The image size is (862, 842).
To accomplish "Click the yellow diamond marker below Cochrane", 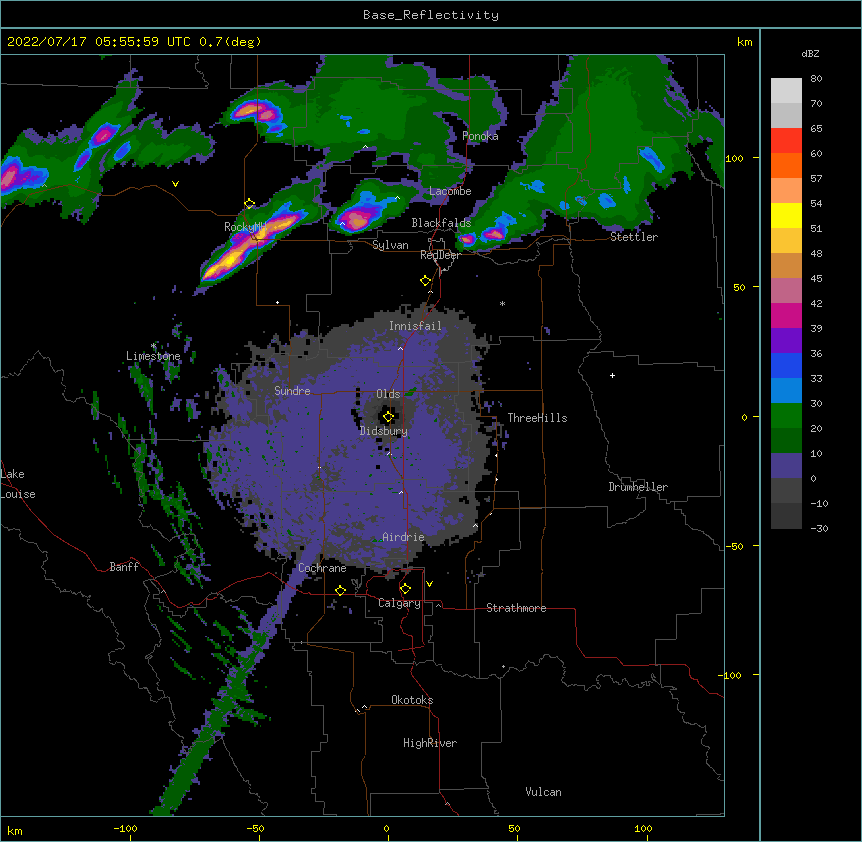I will (x=340, y=590).
